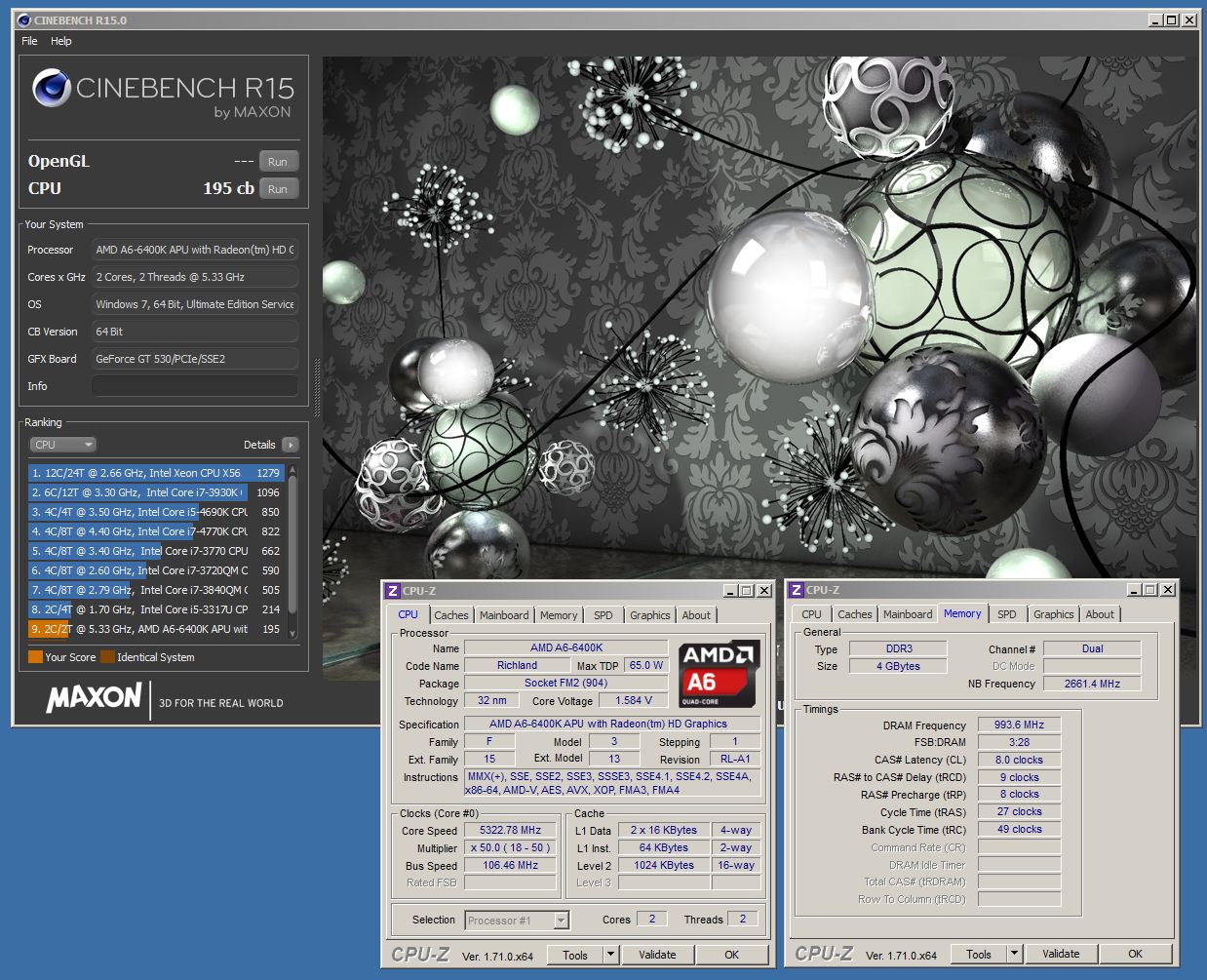Click the left CPU-Z window title icon
Screen dimensions: 1207x980
click(392, 591)
